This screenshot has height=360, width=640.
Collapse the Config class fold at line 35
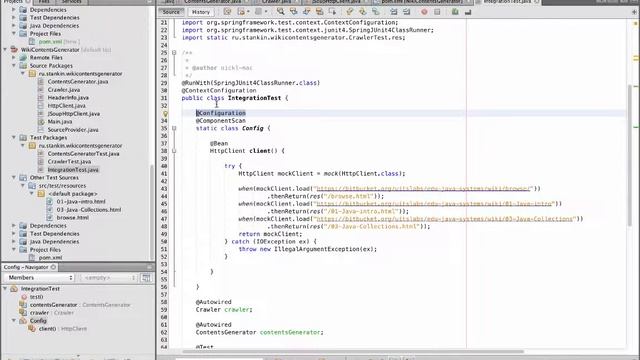coord(174,128)
